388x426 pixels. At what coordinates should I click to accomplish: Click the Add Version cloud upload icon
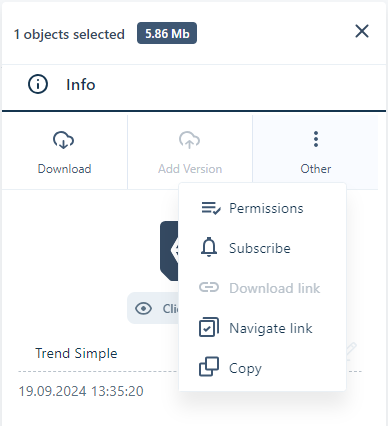click(190, 140)
